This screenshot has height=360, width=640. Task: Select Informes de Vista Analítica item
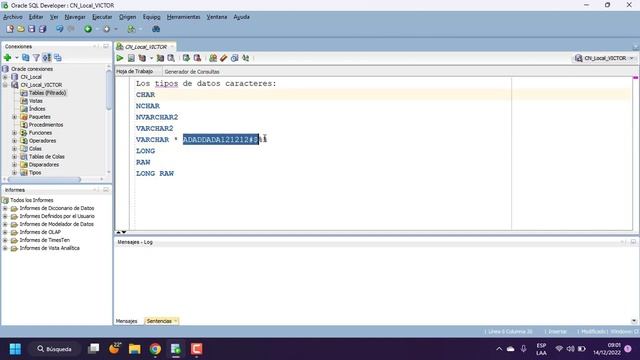coord(49,248)
